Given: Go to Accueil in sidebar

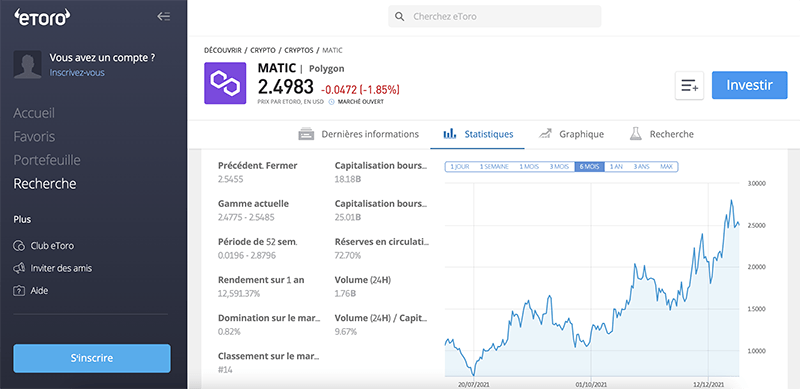Looking at the screenshot, I should tap(34, 113).
